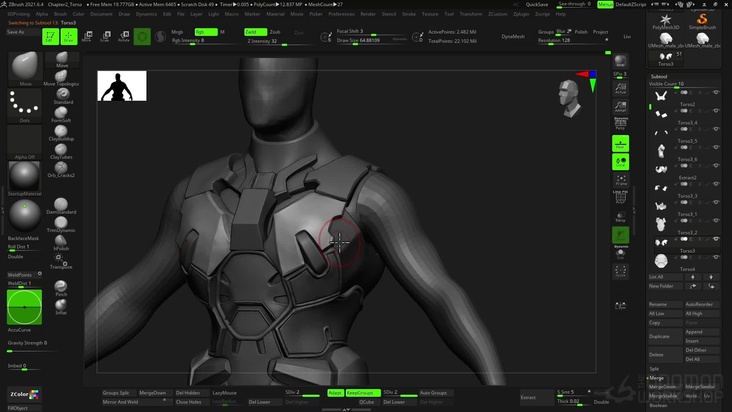Click the Append button

pyautogui.click(x=702, y=332)
